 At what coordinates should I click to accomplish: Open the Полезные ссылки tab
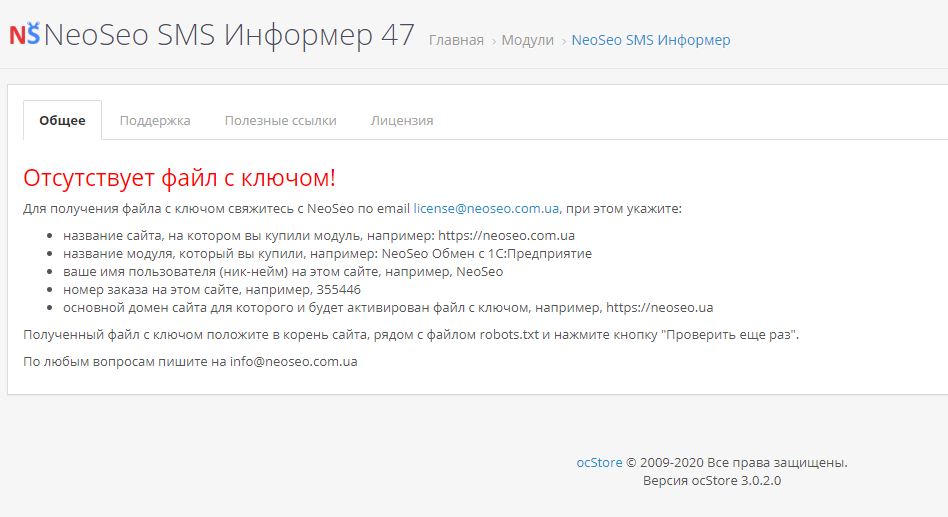point(281,120)
